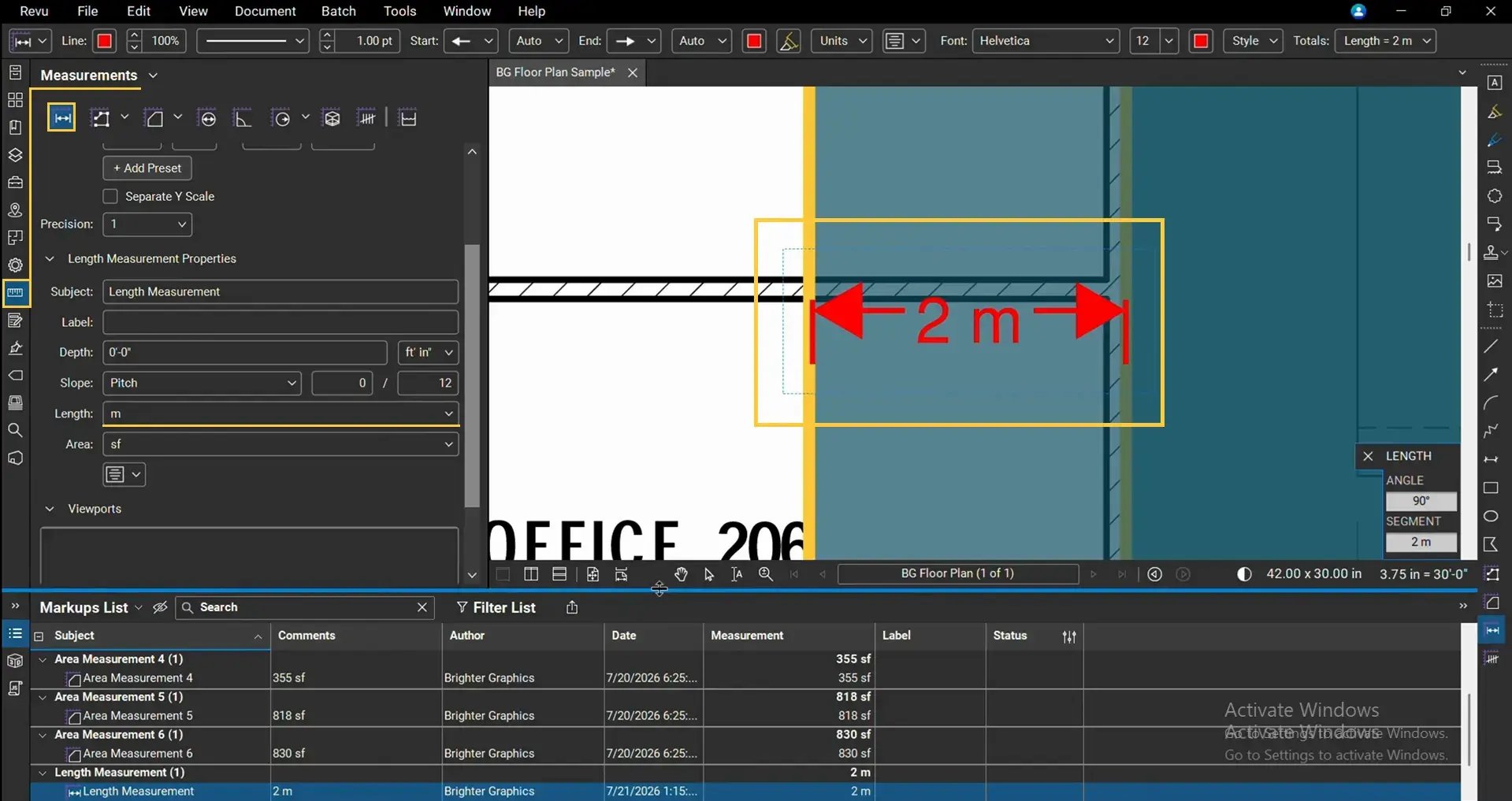Screen dimensions: 1512x801
Task: Select the Count tally tool
Action: point(366,118)
